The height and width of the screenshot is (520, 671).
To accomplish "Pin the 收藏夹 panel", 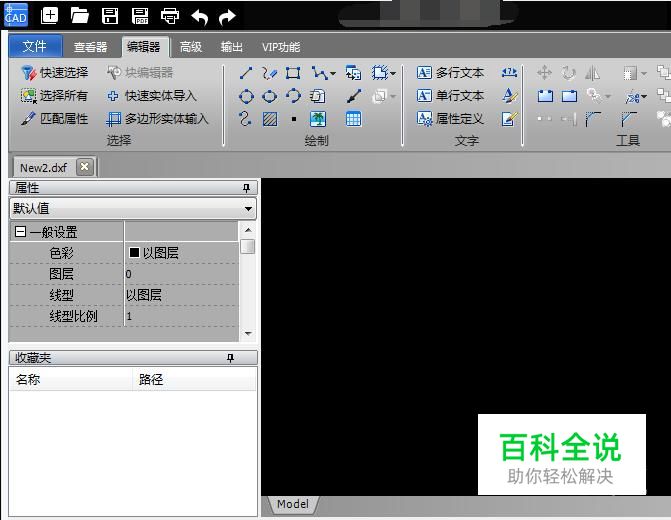I will click(x=230, y=358).
